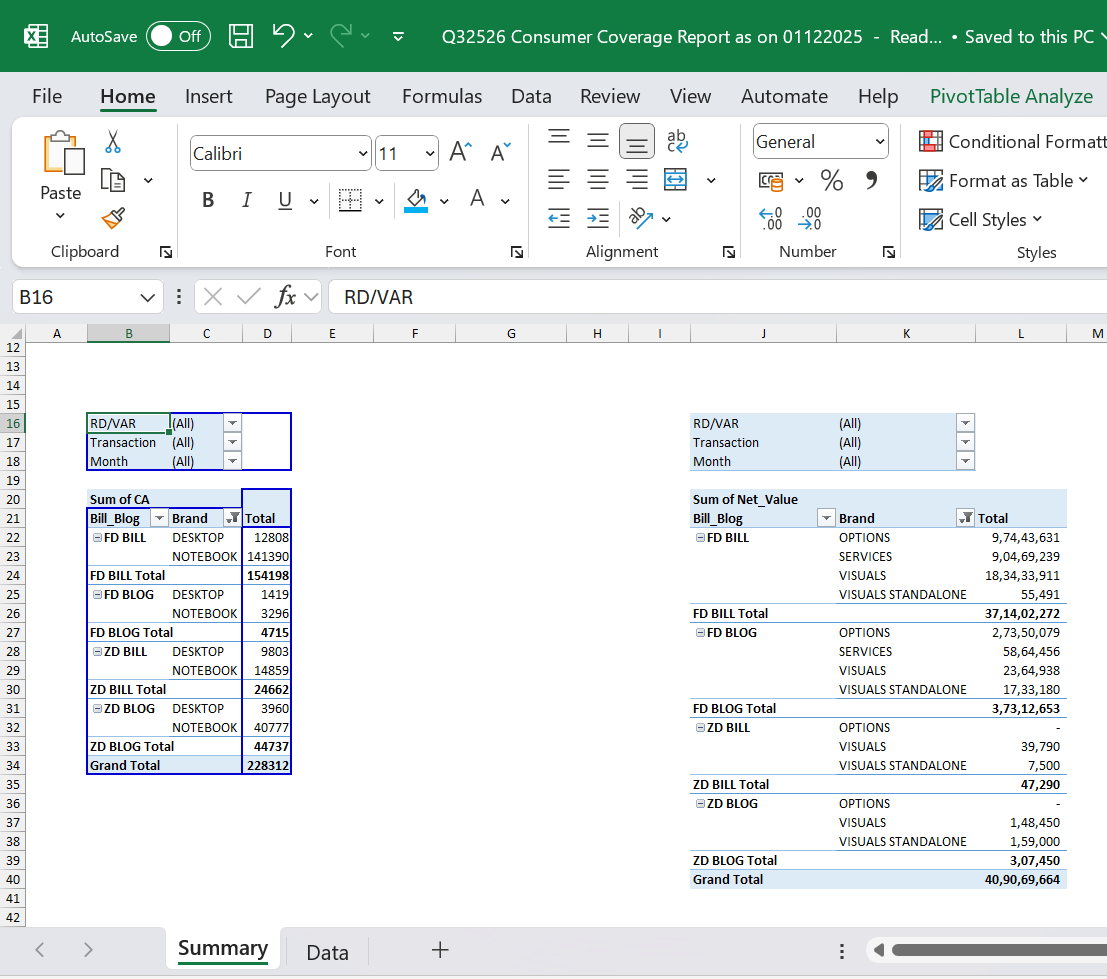Switch to the Data sheet tab
Viewport: 1107px width, 979px height.
coord(327,952)
